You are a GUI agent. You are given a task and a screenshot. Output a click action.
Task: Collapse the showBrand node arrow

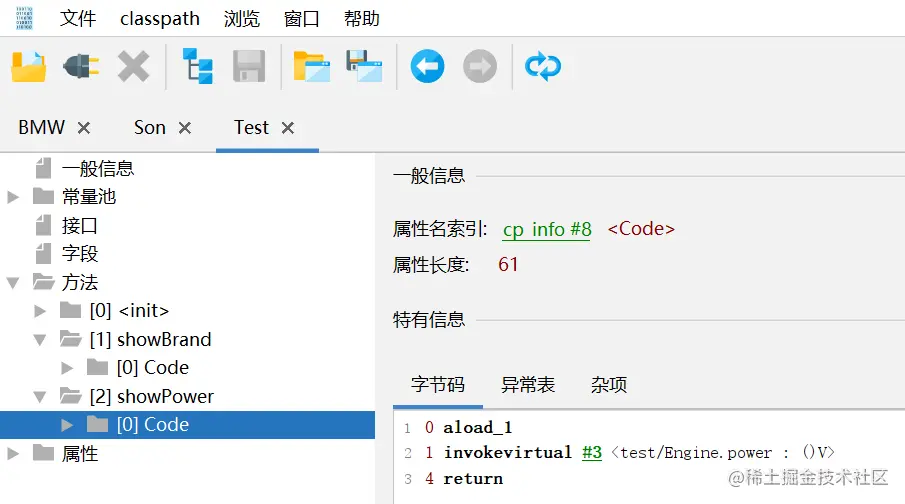40,340
